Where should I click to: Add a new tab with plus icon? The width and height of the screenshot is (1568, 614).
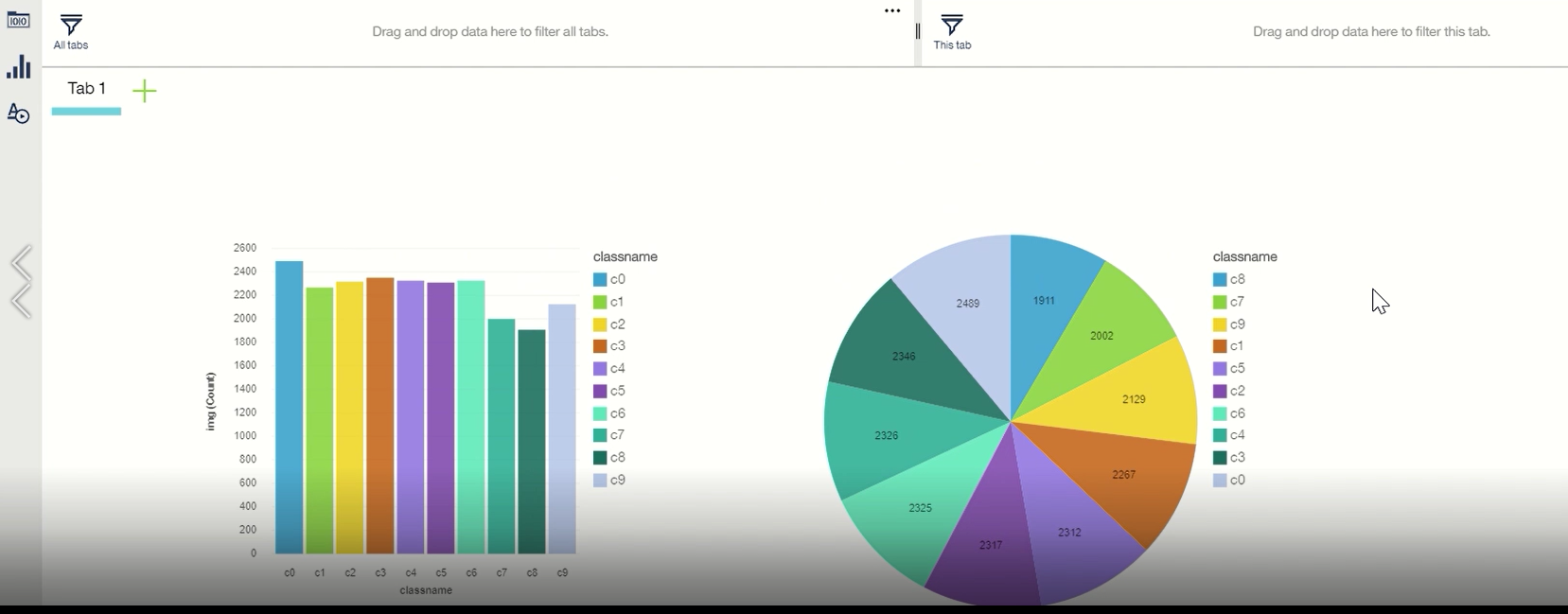point(144,91)
